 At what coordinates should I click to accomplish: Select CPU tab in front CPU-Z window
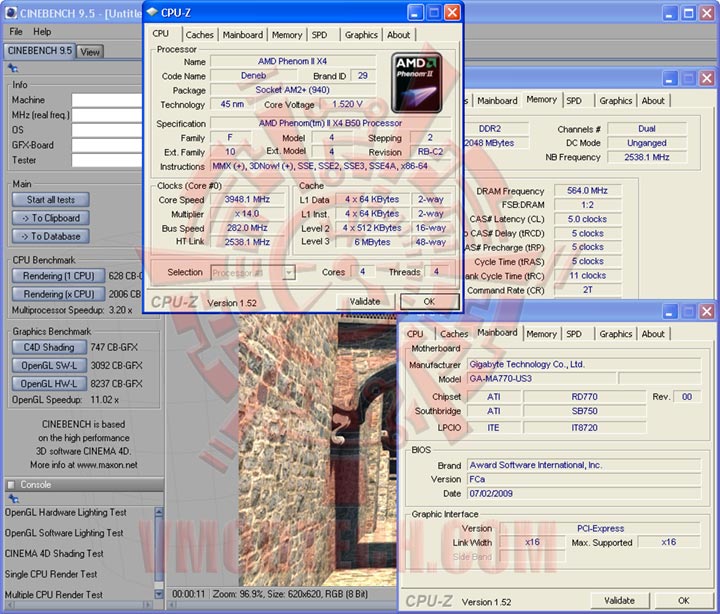(161, 34)
